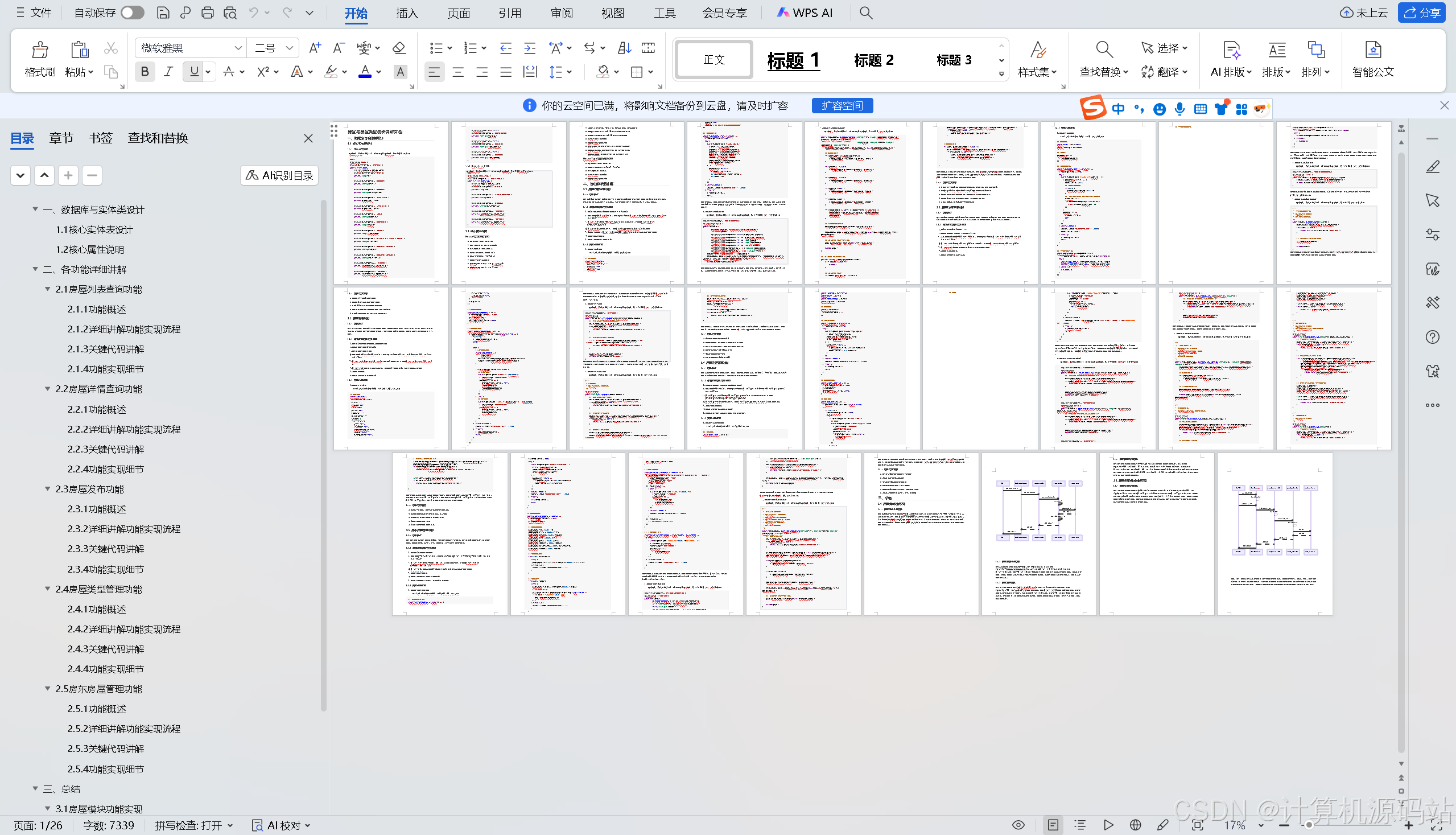This screenshot has height=835, width=1456.
Task: Switch to the 章节 navigation tab
Action: point(61,138)
